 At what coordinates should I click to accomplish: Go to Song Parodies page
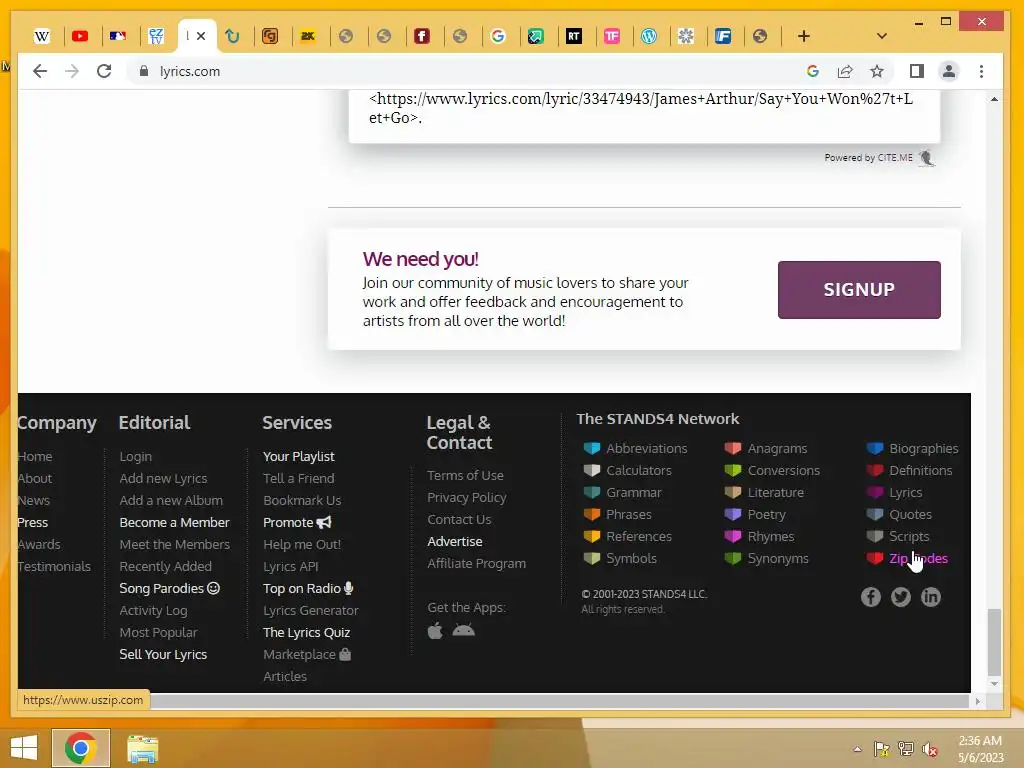pyautogui.click(x=169, y=588)
